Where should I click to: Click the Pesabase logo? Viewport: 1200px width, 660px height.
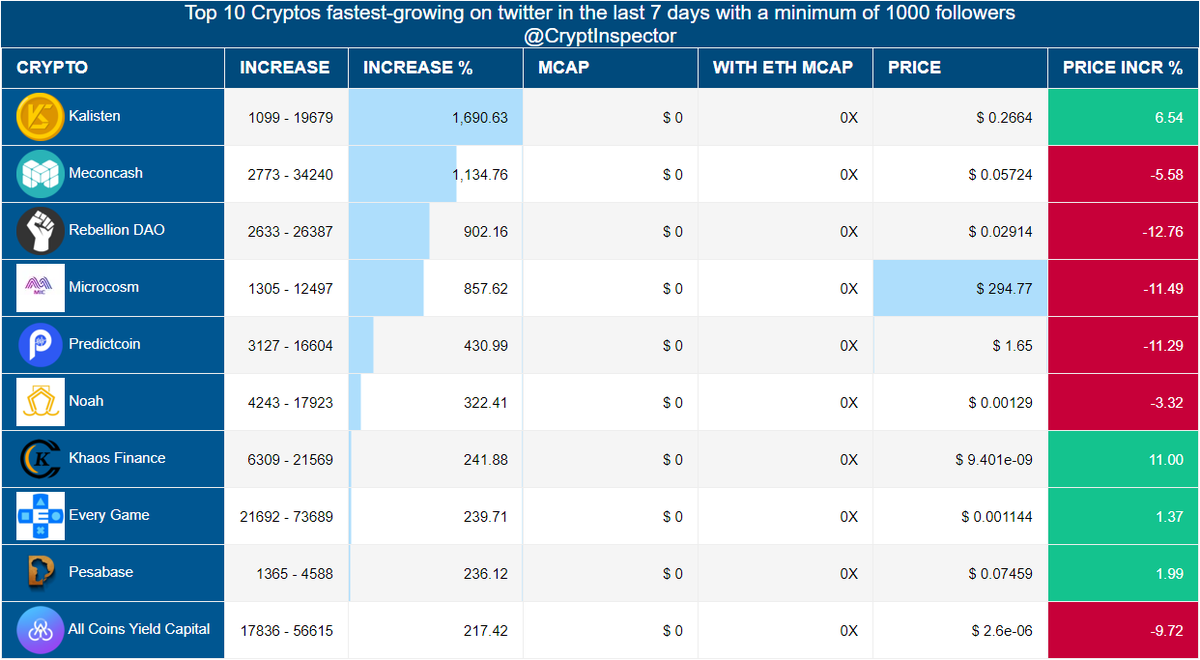(41, 573)
